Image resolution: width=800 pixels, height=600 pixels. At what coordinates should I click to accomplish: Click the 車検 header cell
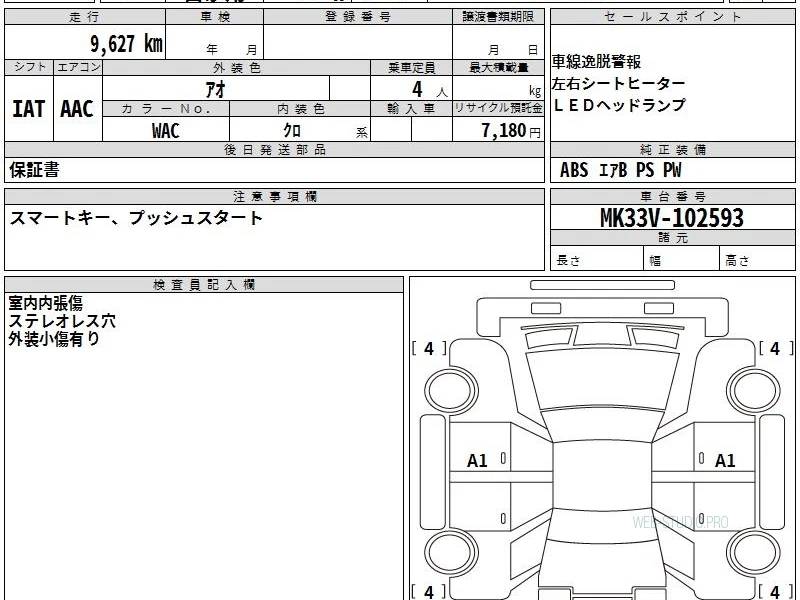coord(215,17)
